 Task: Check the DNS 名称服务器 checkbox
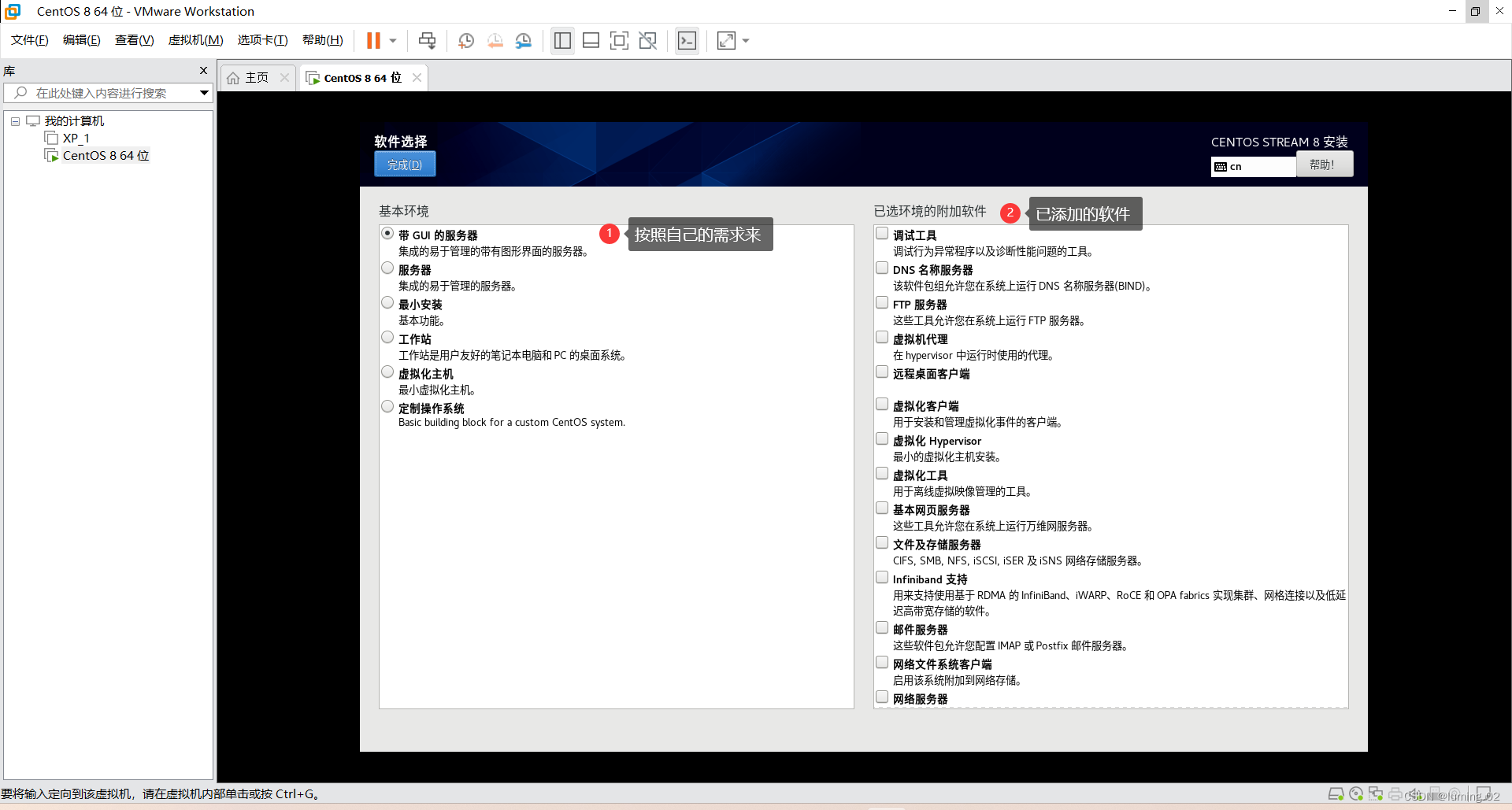(x=882, y=268)
